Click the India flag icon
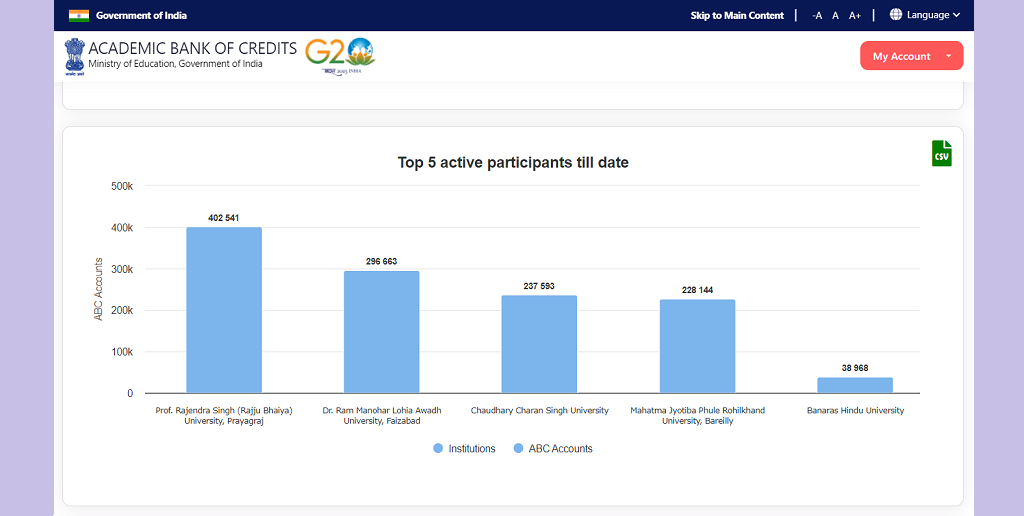The height and width of the screenshot is (516, 1024). [x=79, y=16]
